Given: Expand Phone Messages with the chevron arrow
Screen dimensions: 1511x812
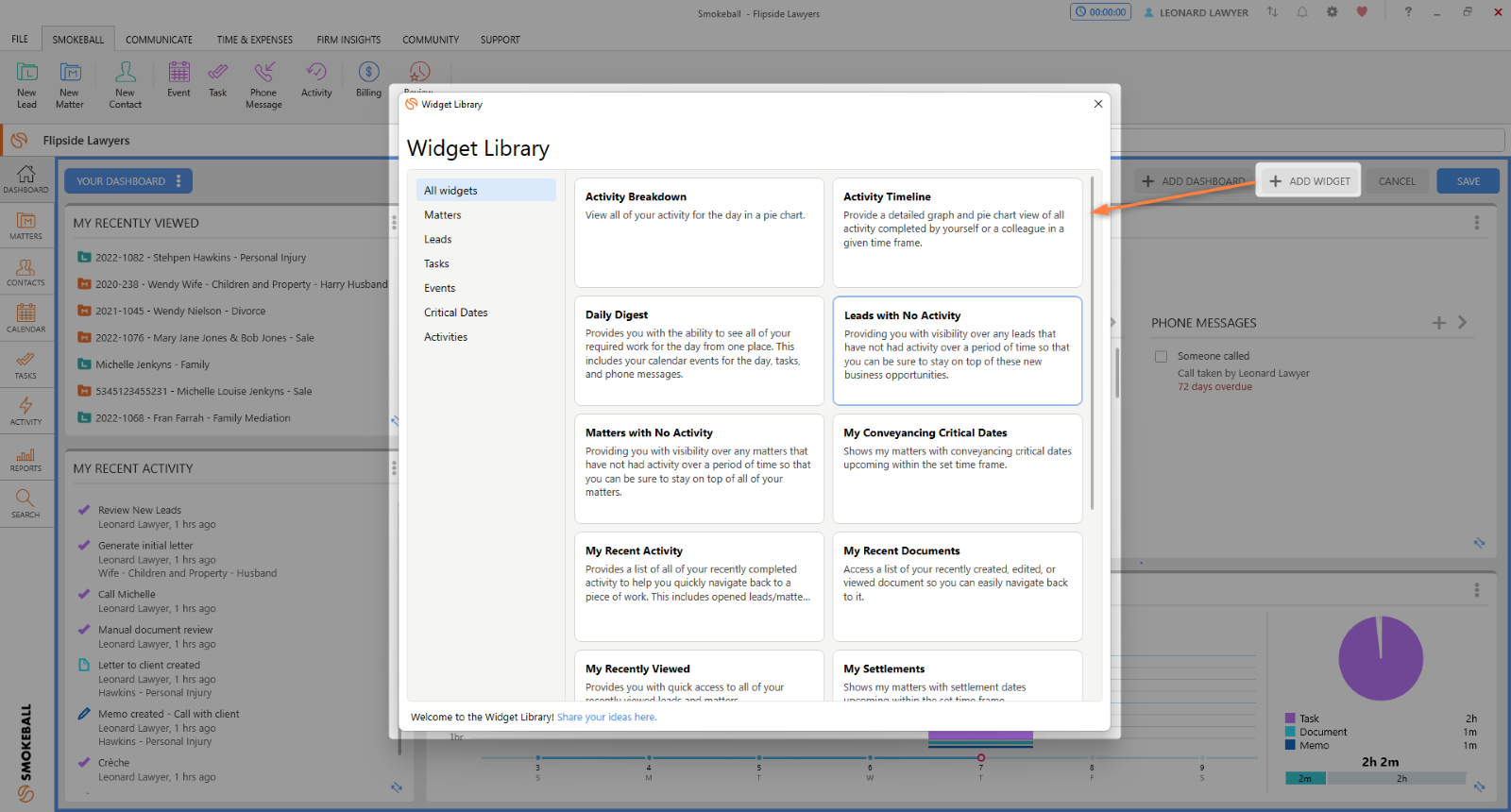Looking at the screenshot, I should [1462, 322].
